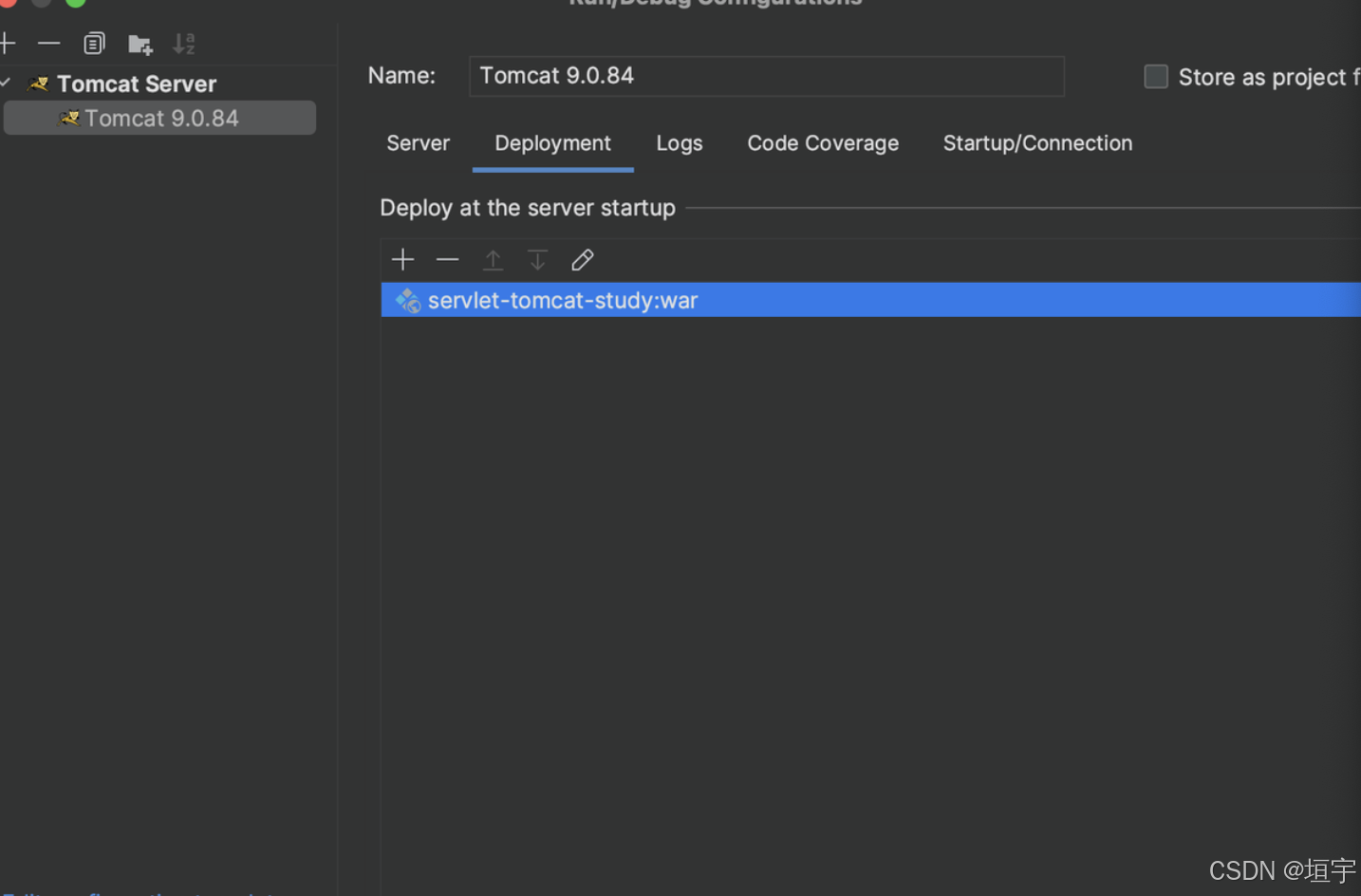Click the Name input field
1361x896 pixels.
click(x=766, y=76)
